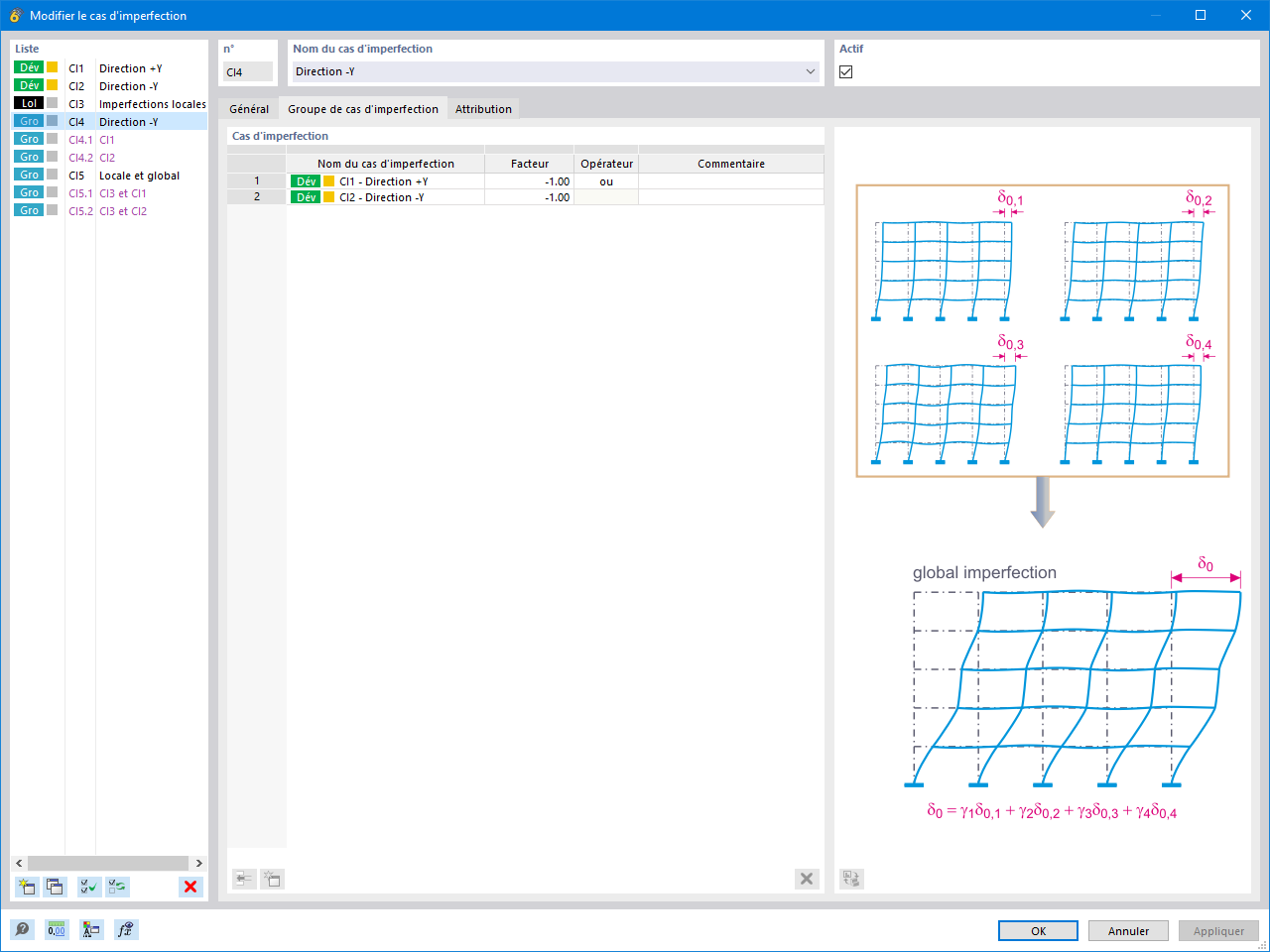
Task: Open the formula visibility fx icon
Action: (126, 930)
